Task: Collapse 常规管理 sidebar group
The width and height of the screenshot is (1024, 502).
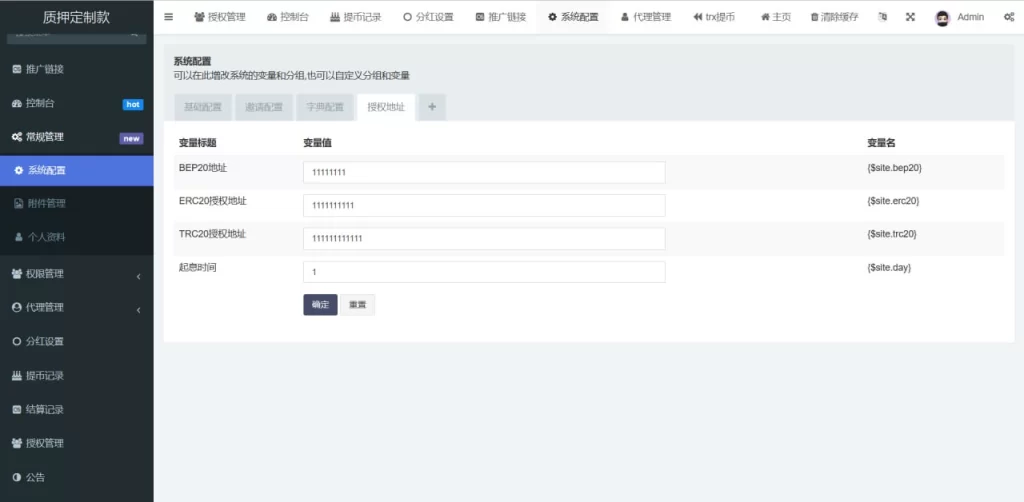Action: 76,137
